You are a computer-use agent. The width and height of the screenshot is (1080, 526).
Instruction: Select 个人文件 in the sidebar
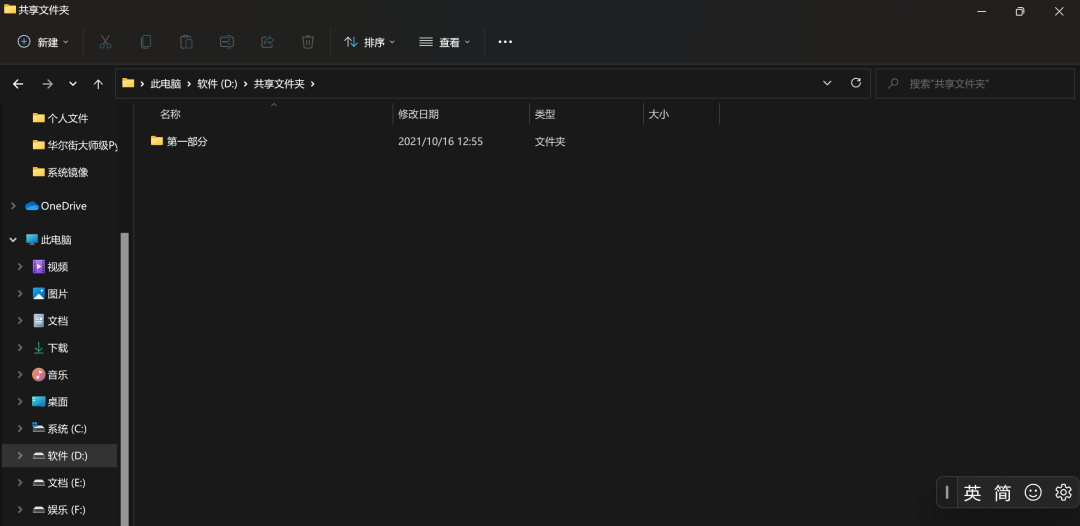click(68, 118)
